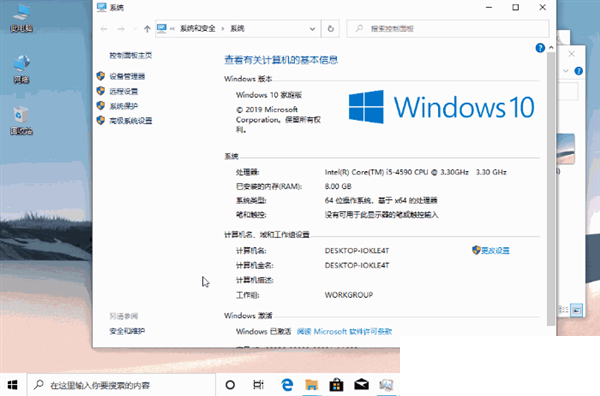This screenshot has height=396, width=600.
Task: Open File Explorer from the taskbar
Action: click(311, 385)
